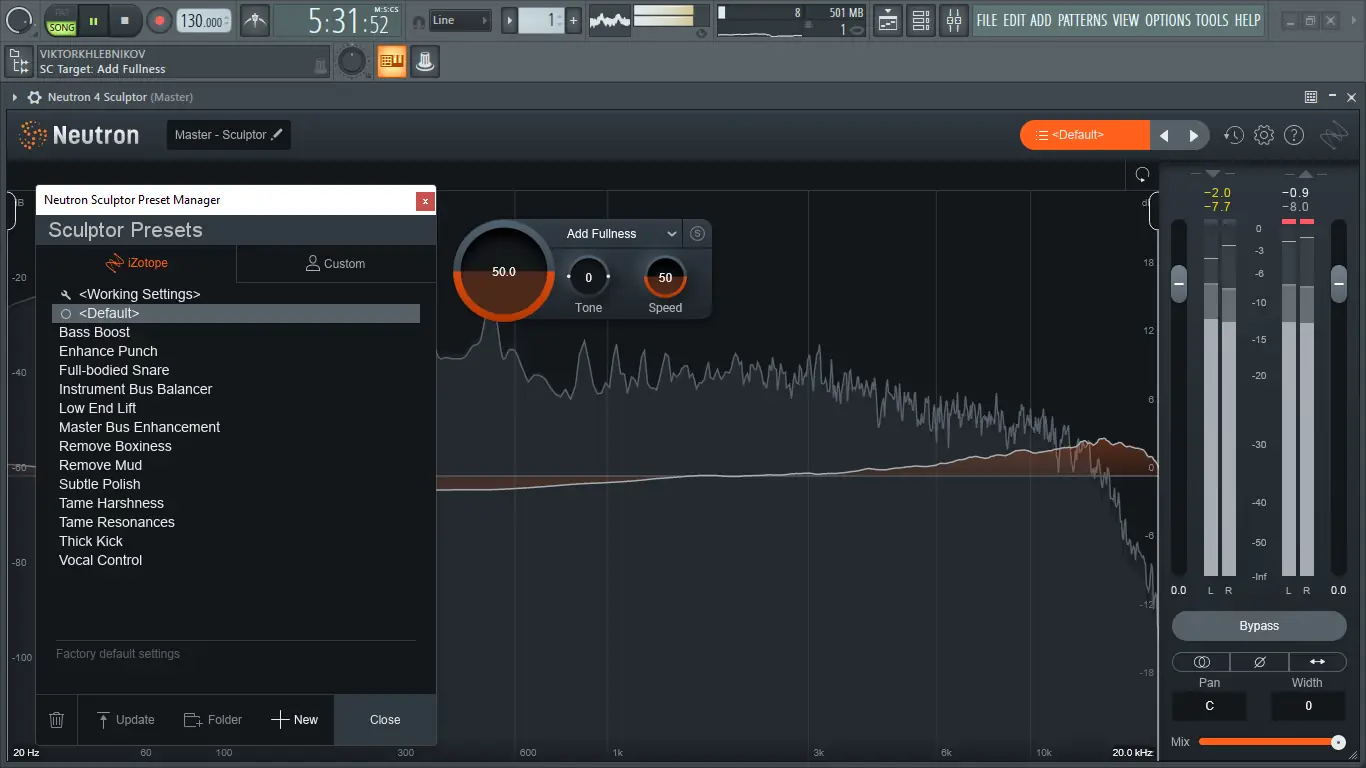Screen dimensions: 1366x768
Task: Open Neutron preset history icon
Action: 1233,134
